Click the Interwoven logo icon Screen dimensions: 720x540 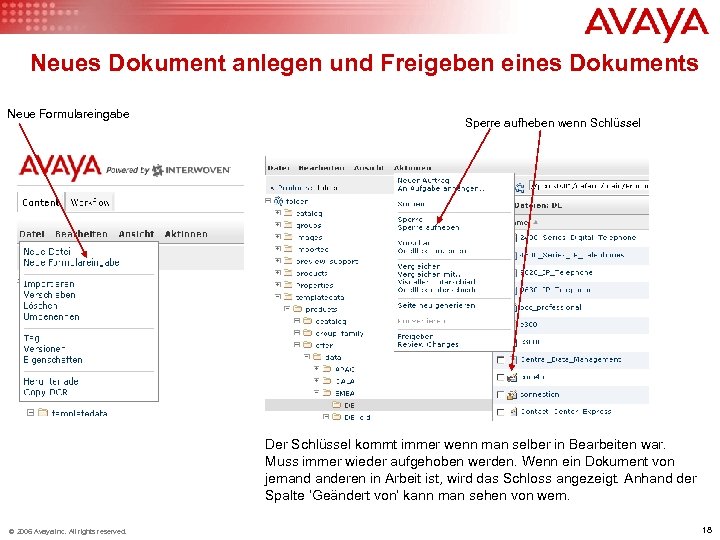click(158, 170)
